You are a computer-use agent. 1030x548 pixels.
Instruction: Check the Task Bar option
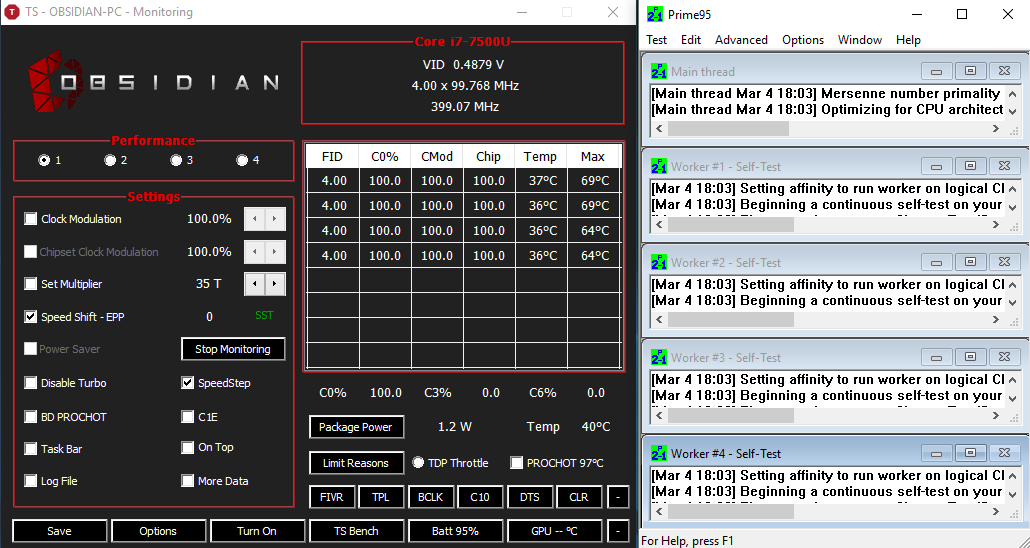[30, 449]
